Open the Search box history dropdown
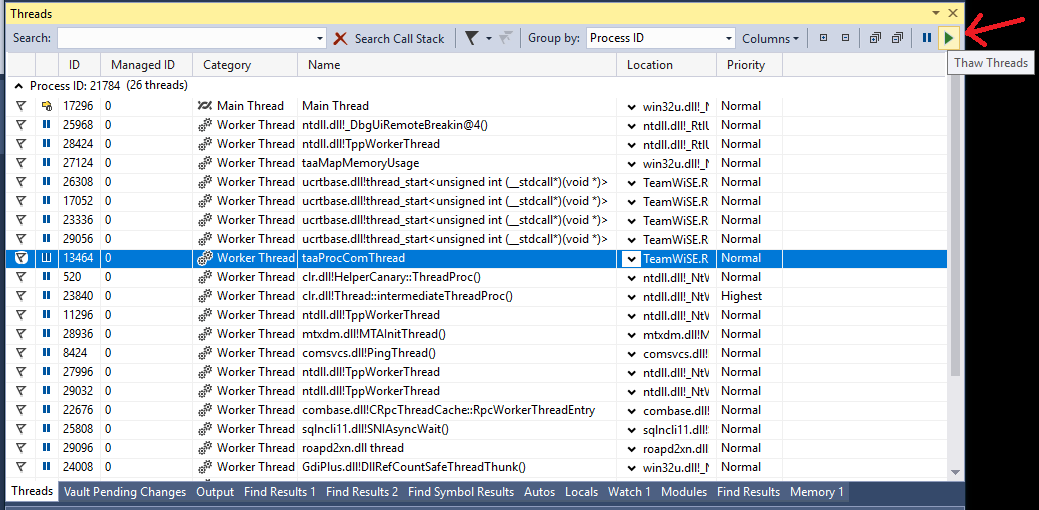This screenshot has width=1039, height=510. pos(320,38)
